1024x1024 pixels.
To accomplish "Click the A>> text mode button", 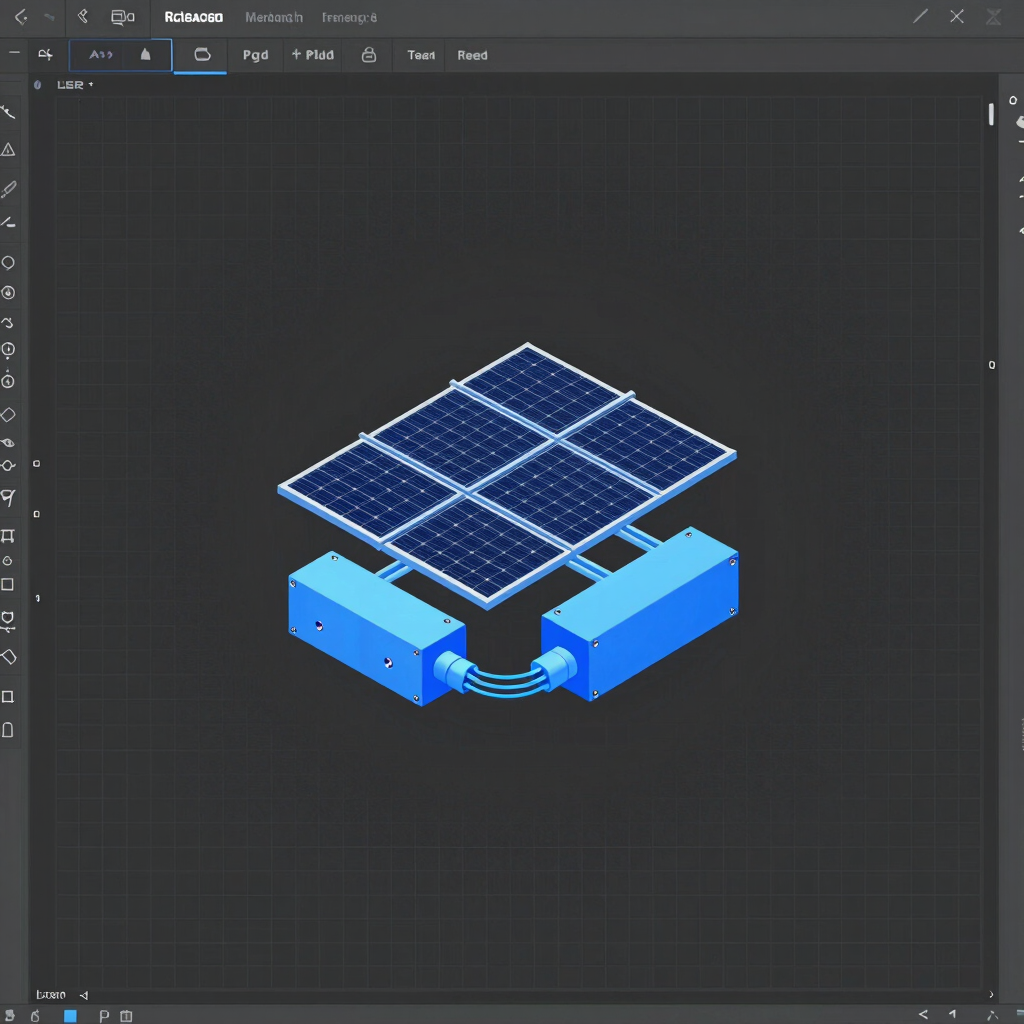I will tap(101, 55).
